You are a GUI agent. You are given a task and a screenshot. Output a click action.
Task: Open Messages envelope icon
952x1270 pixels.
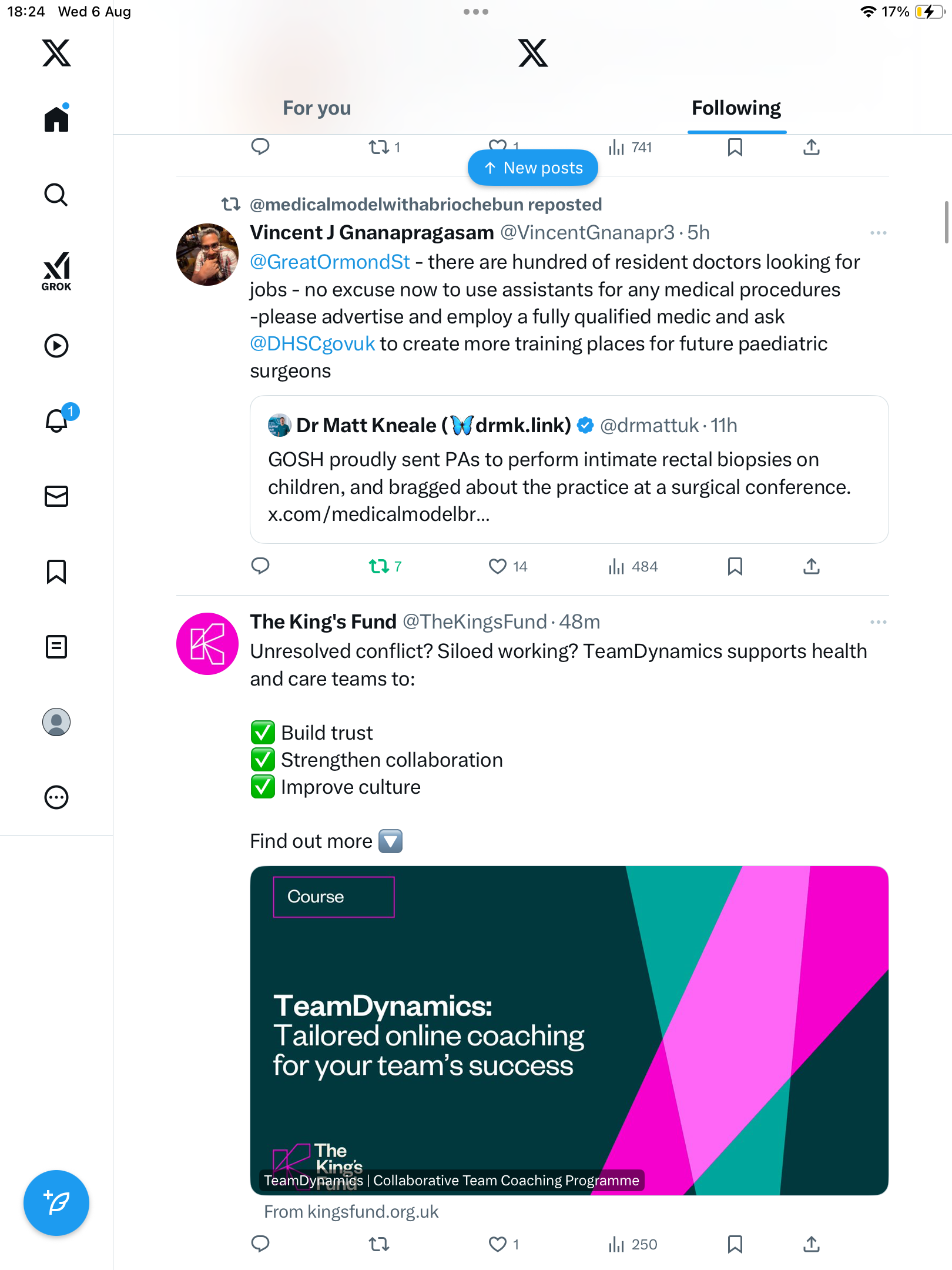click(x=56, y=496)
